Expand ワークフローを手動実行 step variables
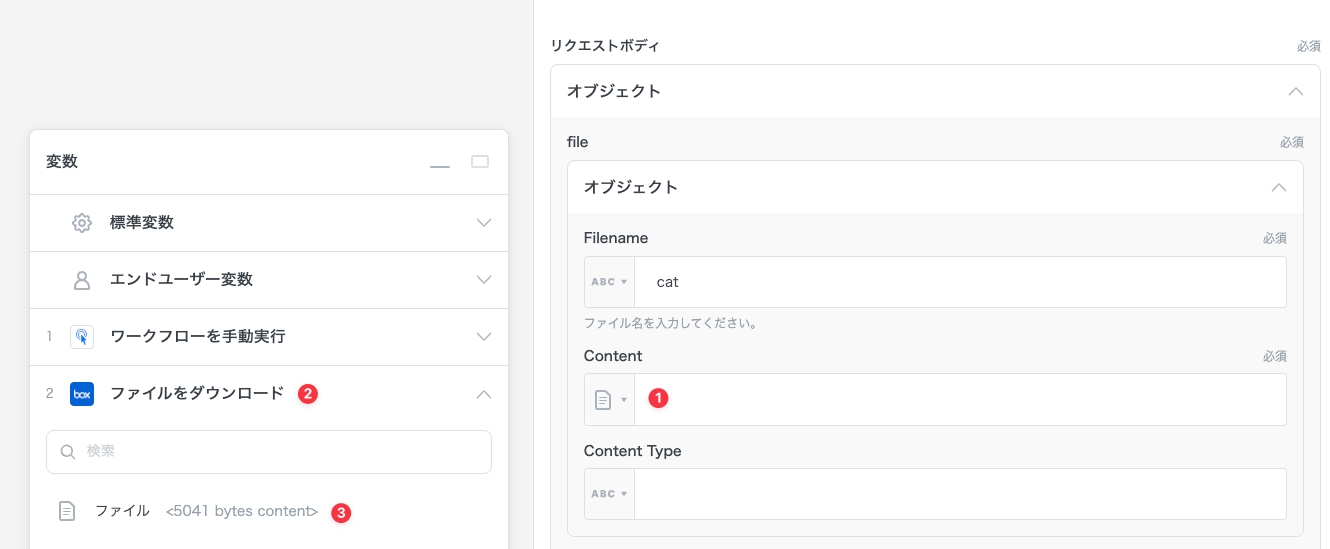The width and height of the screenshot is (1330, 549). tap(484, 337)
